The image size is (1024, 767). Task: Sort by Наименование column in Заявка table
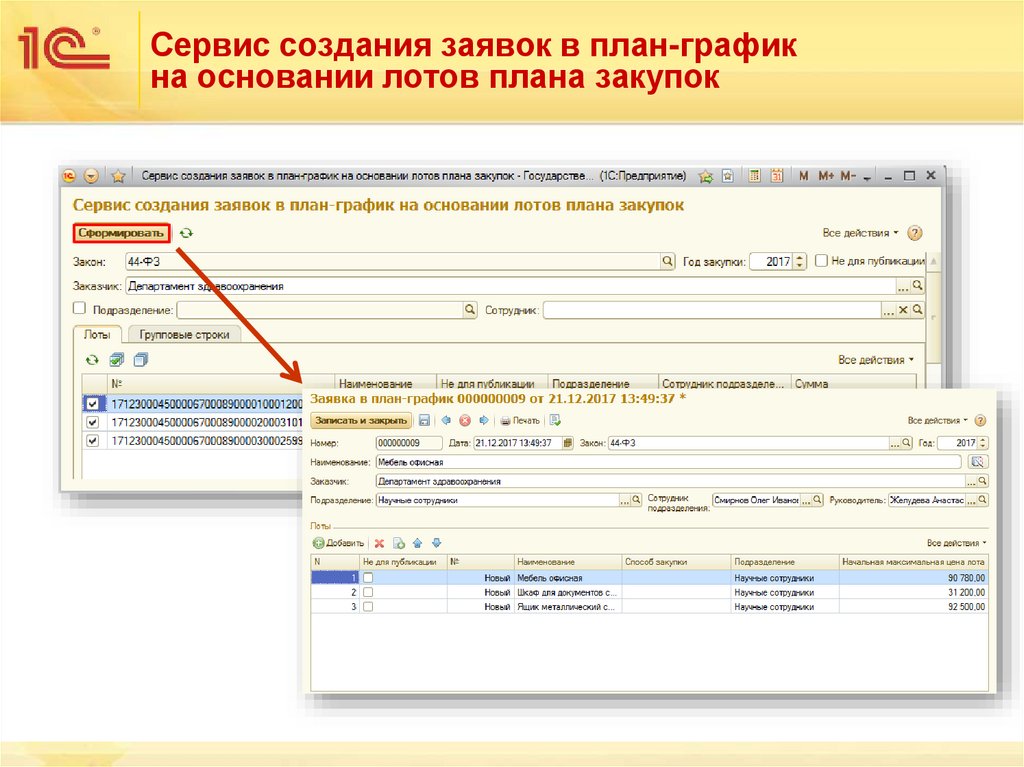(568, 562)
